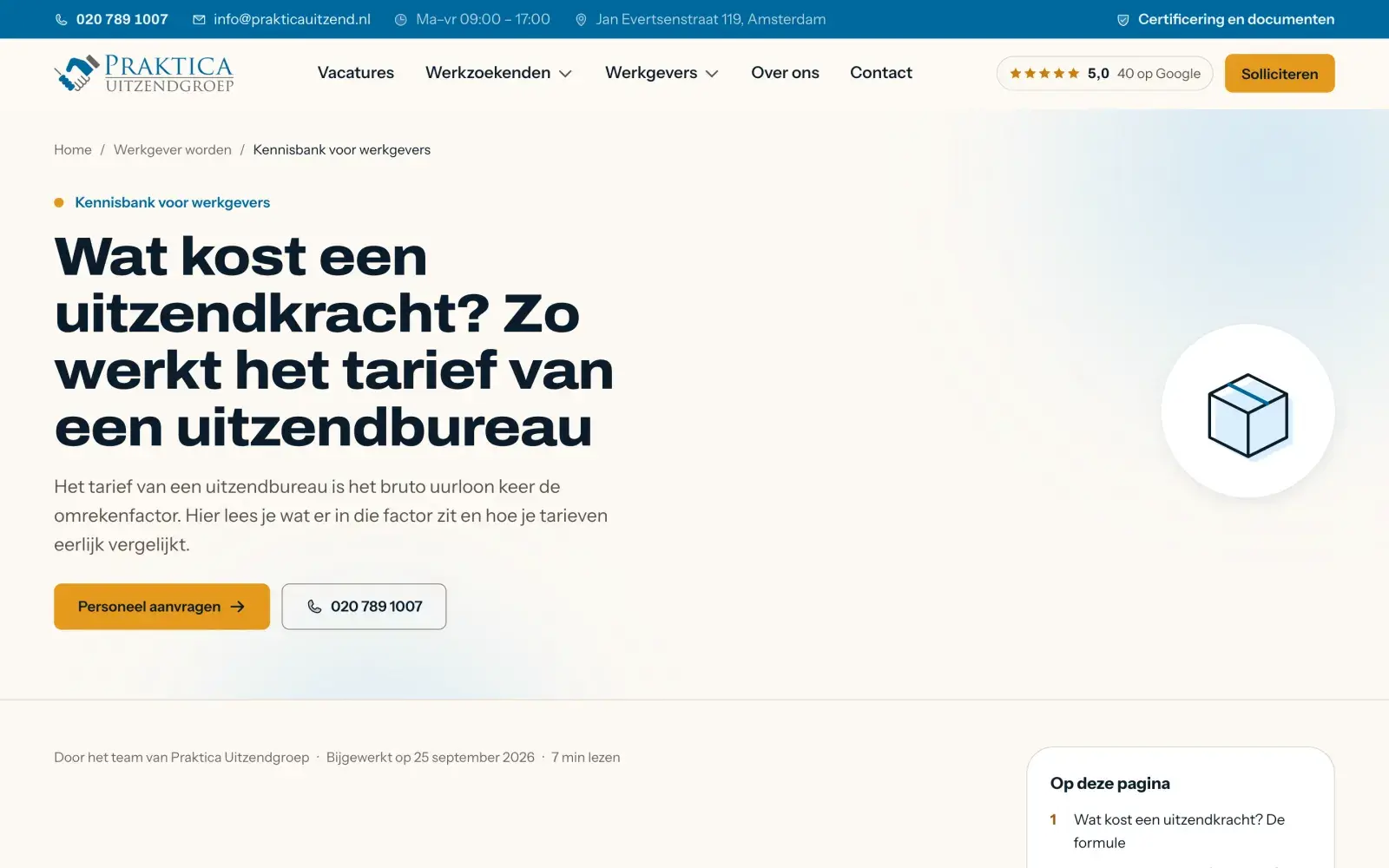Click arrow icon in Personeel aanvragen button
Screen dimensions: 1389x868
click(238, 607)
